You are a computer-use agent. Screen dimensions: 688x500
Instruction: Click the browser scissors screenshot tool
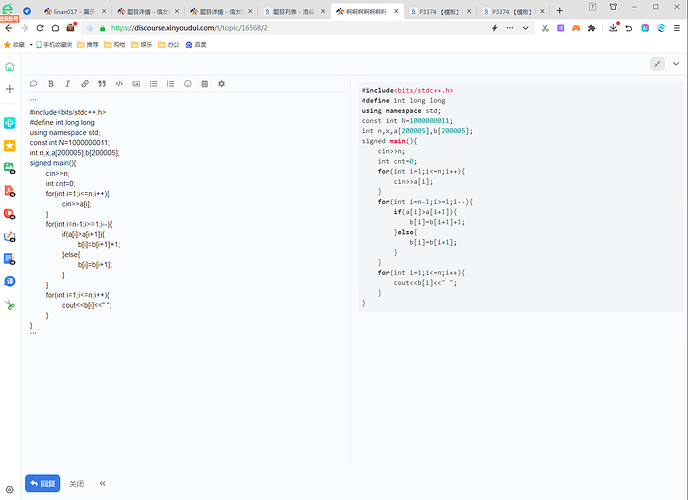tap(545, 28)
